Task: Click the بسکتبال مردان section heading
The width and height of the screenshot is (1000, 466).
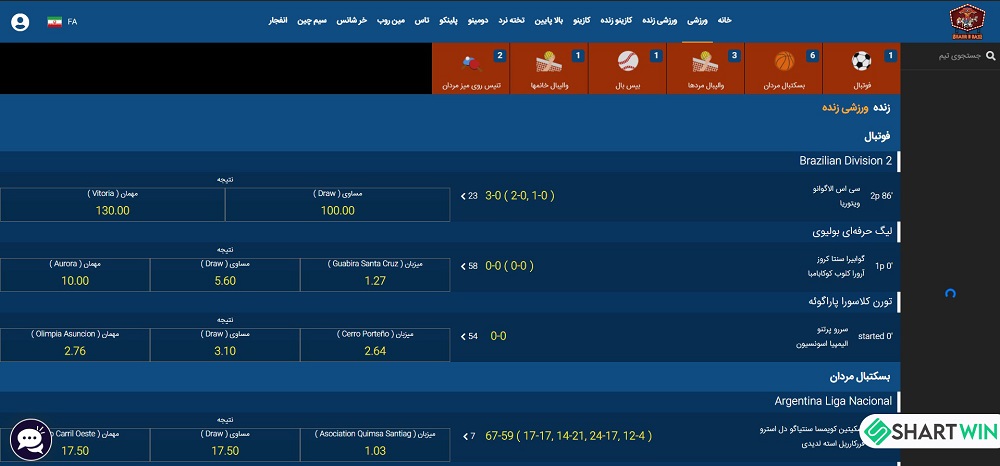Action: pos(860,377)
